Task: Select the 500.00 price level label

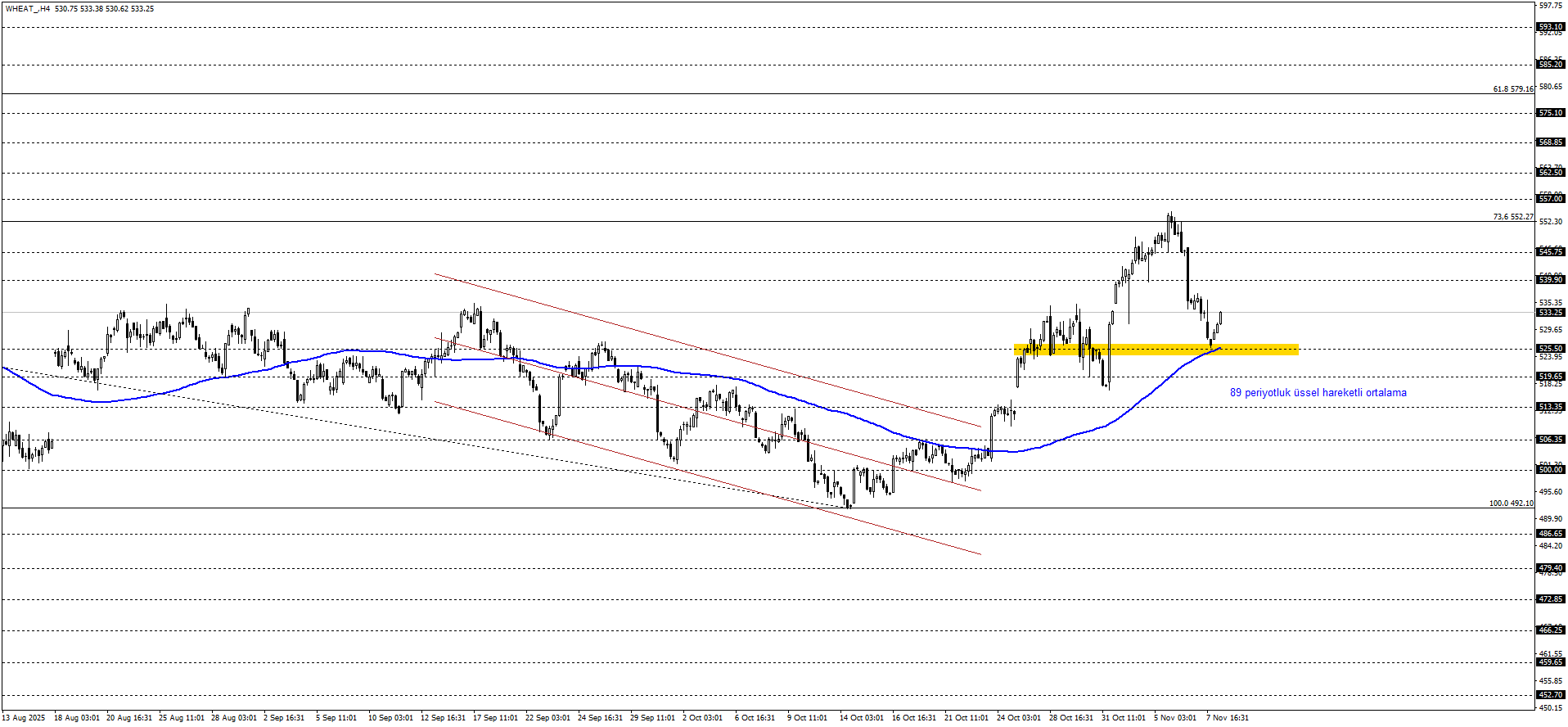Action: pyautogui.click(x=1550, y=470)
